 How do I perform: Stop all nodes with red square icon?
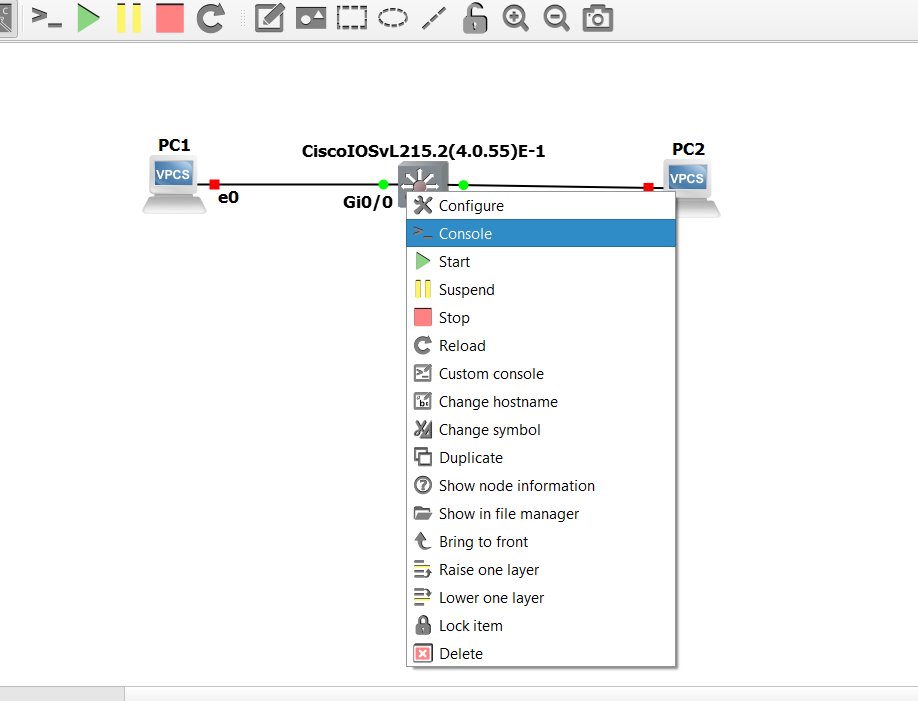[170, 18]
